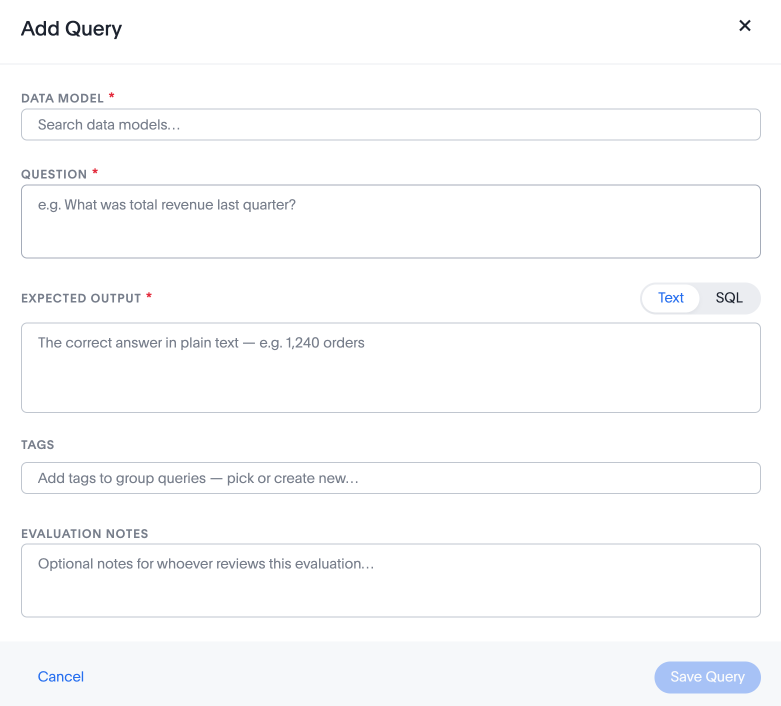The width and height of the screenshot is (781, 706).
Task: Click the Save Query button
Action: point(707,677)
